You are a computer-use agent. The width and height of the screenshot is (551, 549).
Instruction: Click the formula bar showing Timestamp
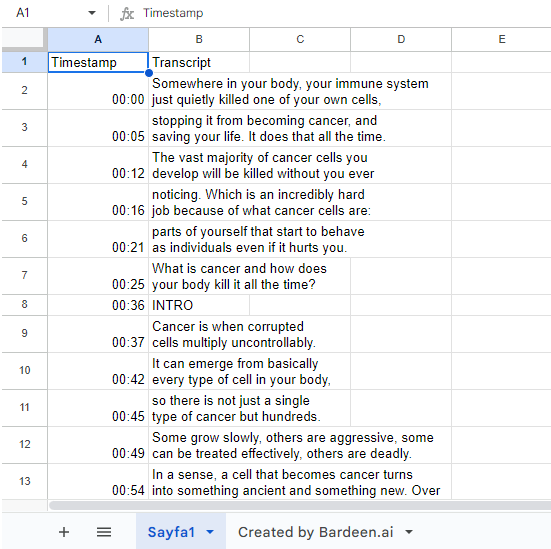coord(344,13)
